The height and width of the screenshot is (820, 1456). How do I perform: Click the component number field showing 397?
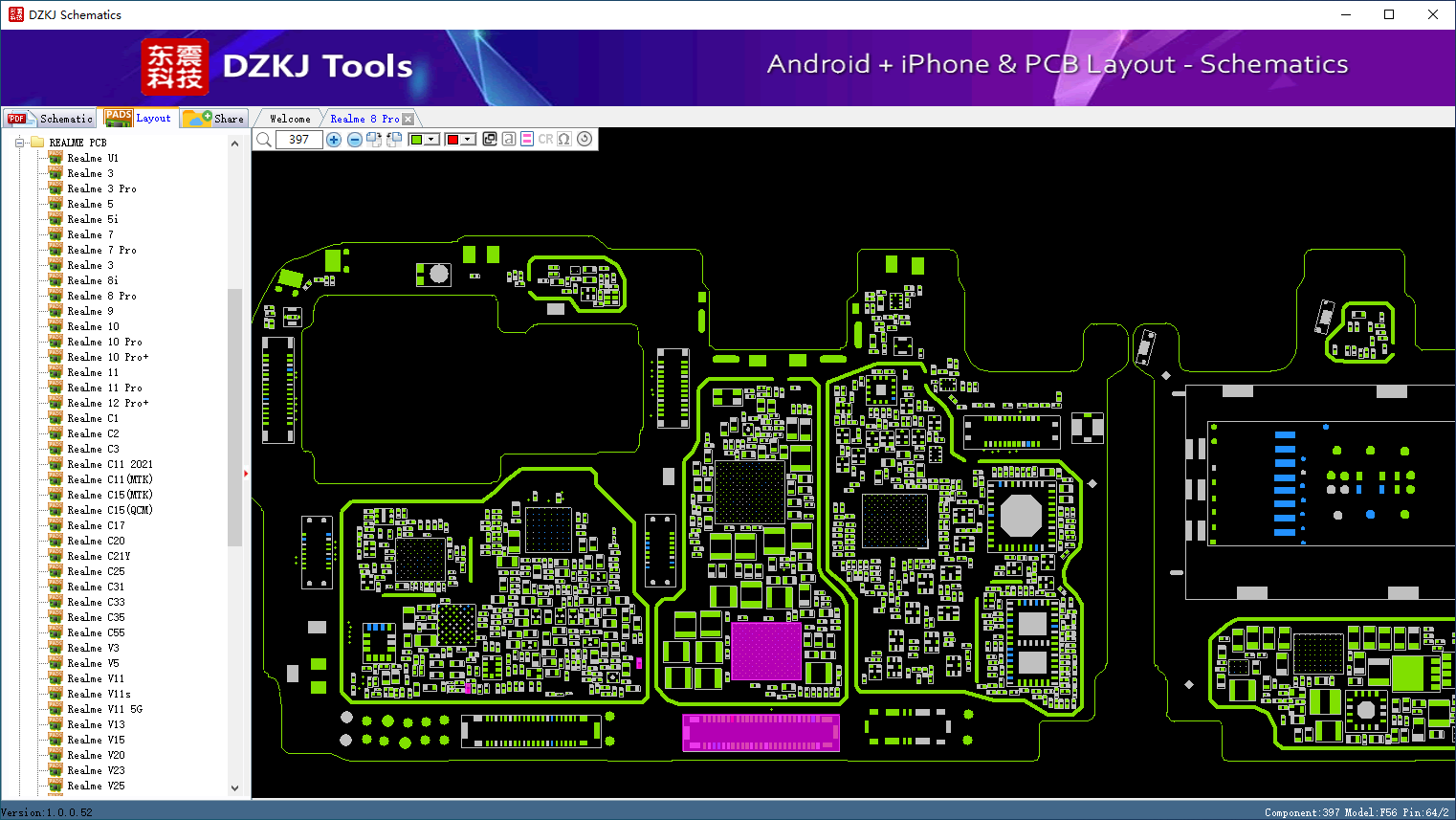[299, 140]
